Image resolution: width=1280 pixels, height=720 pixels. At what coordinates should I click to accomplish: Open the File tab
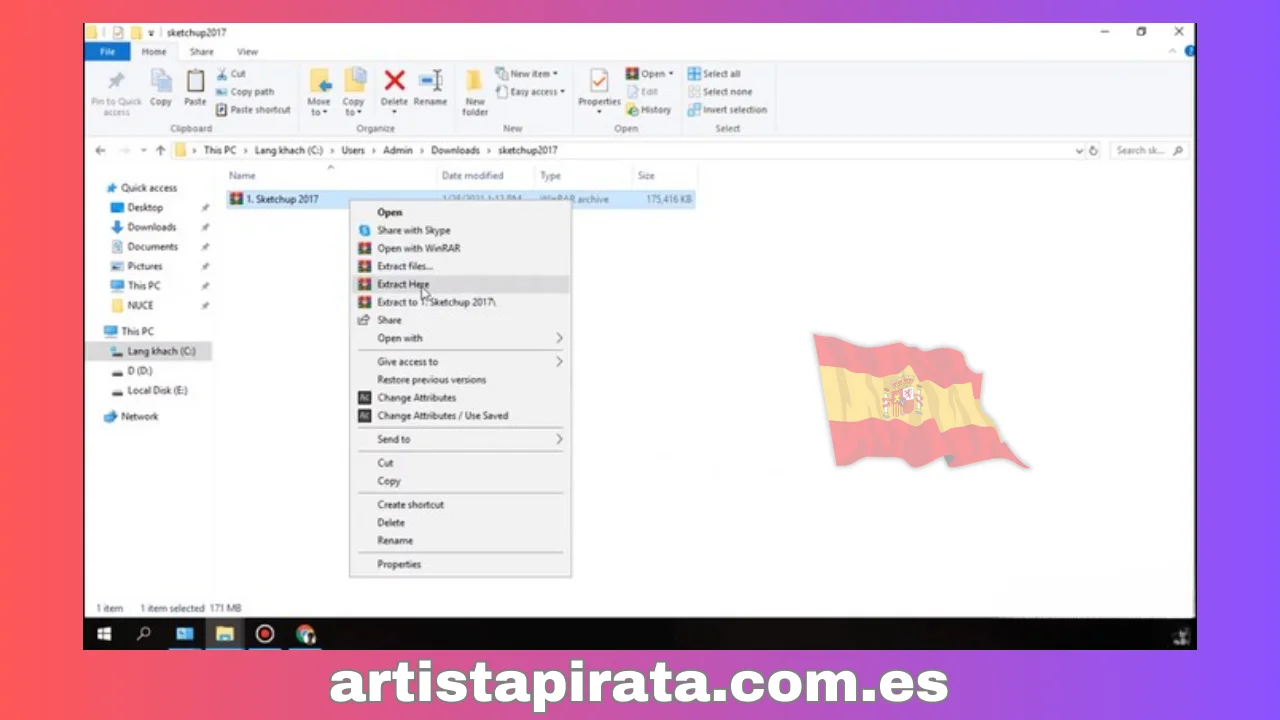pos(107,52)
